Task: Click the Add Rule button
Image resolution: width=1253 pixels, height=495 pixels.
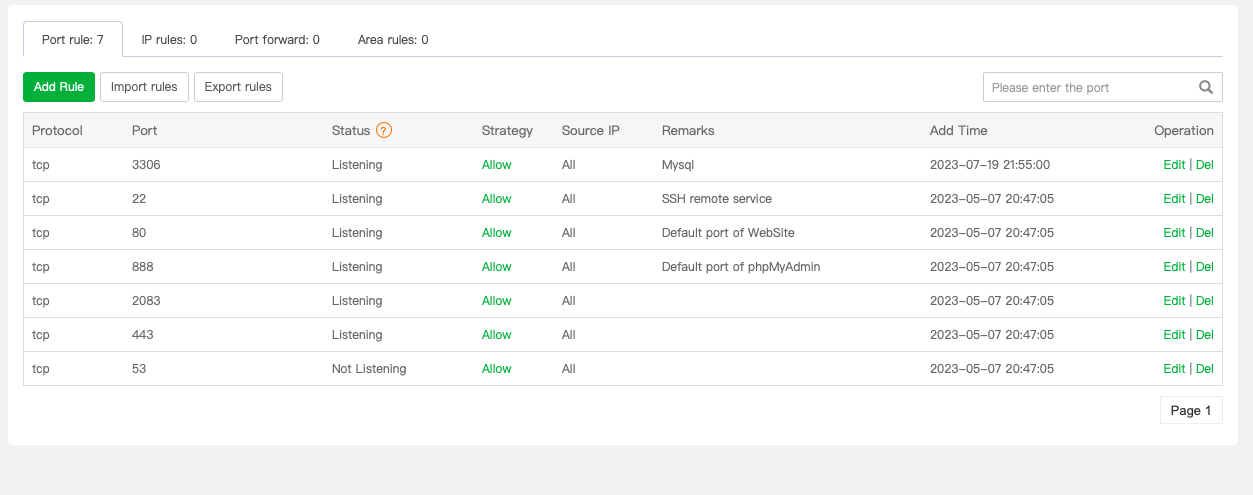Action: tap(59, 87)
